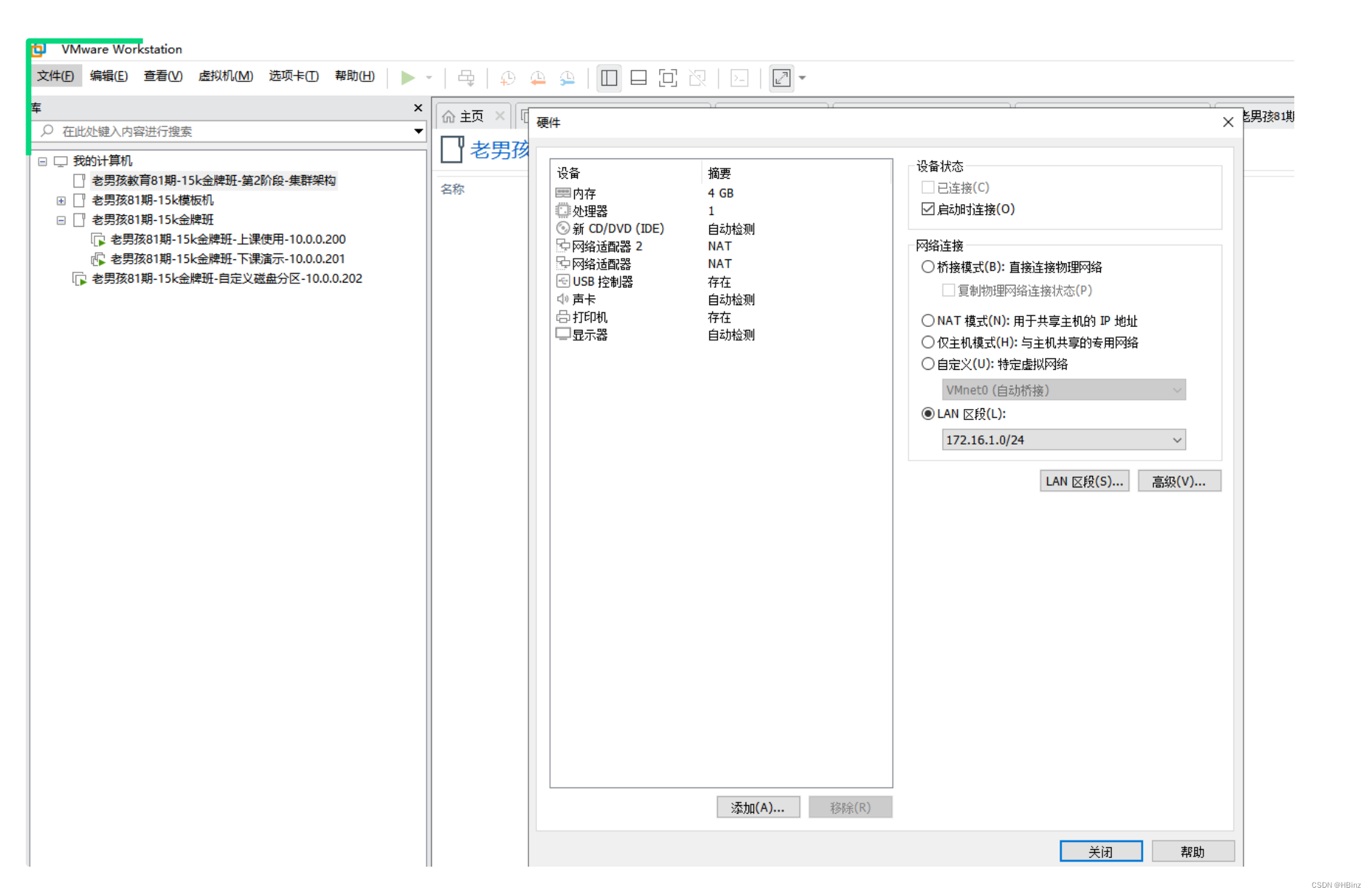This screenshot has width=1372, height=895.
Task: Toggle the library sidebar view icon
Action: [609, 78]
